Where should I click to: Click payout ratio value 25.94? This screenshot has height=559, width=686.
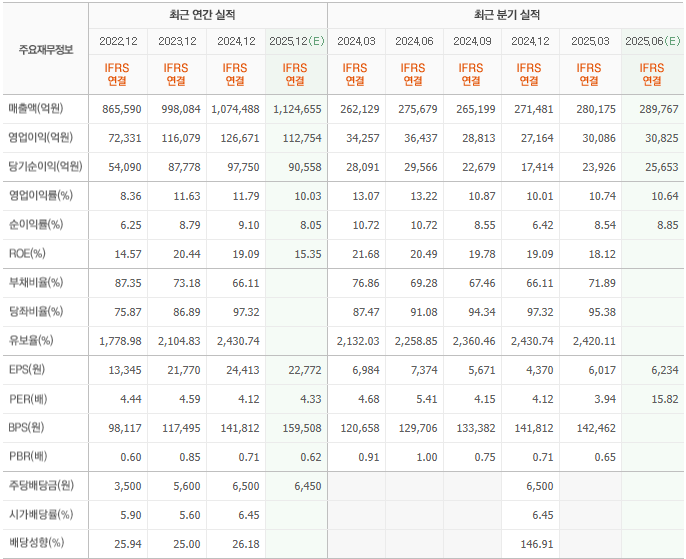point(128,544)
